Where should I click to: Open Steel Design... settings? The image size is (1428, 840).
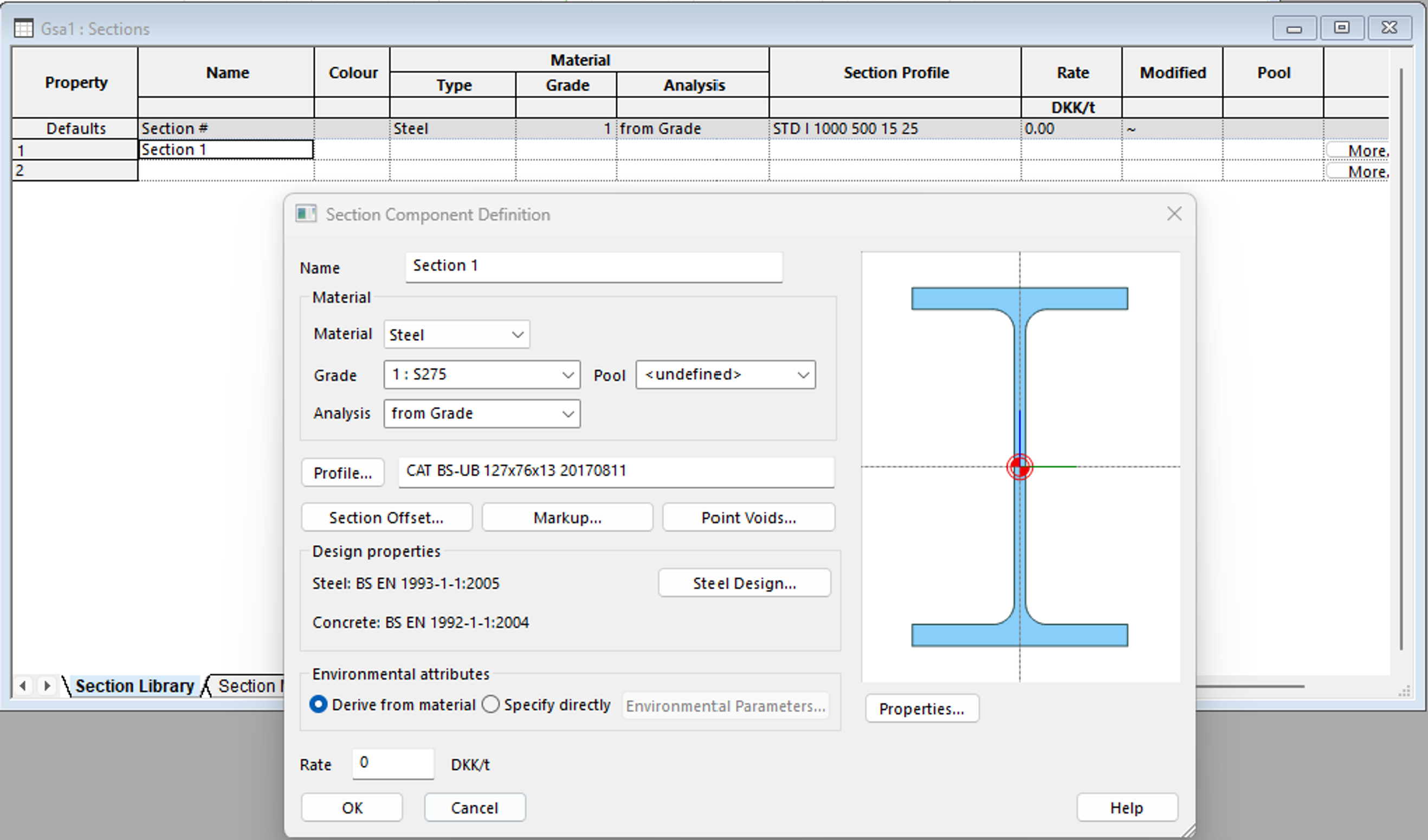tap(744, 583)
